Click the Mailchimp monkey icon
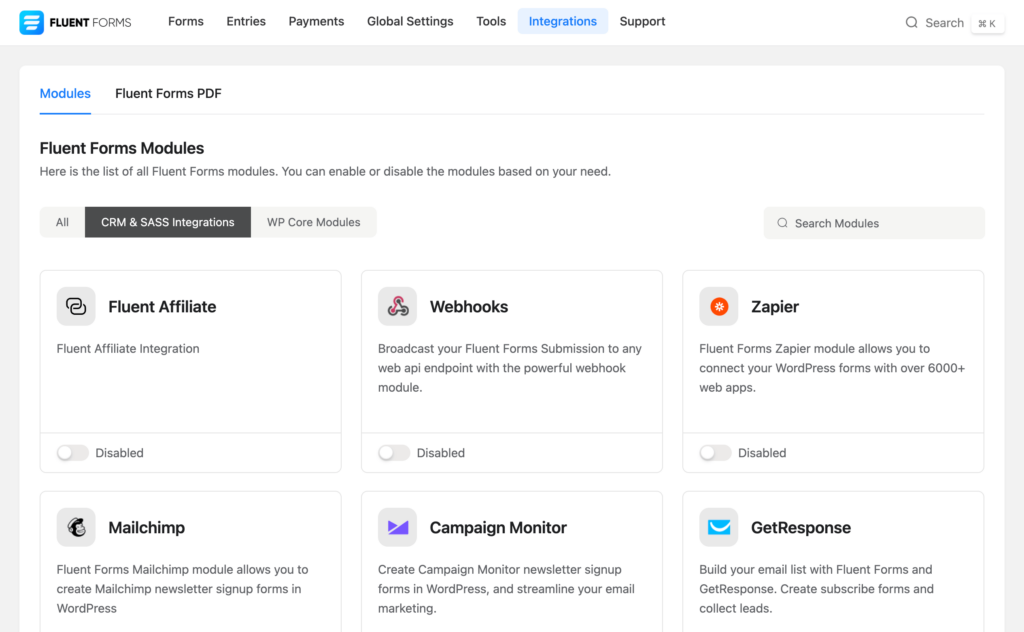 75,527
